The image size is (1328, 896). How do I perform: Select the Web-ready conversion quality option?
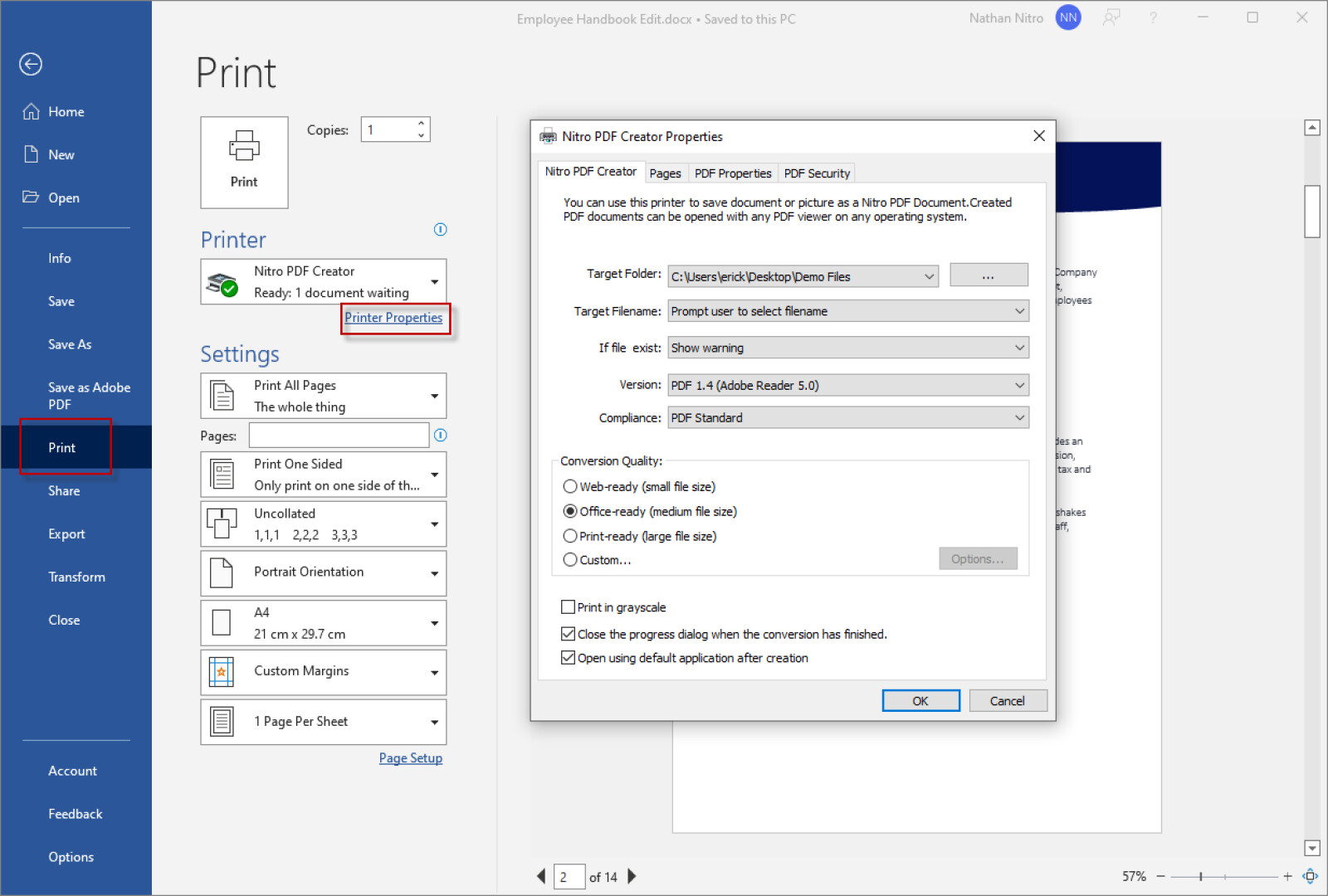tap(570, 486)
